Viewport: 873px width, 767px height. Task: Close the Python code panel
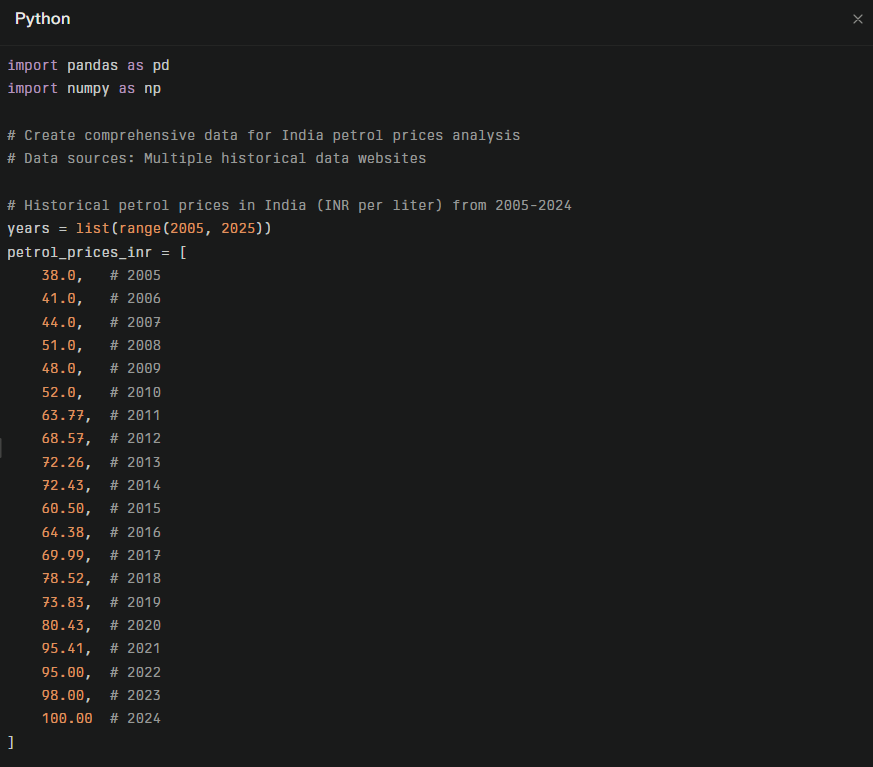click(x=857, y=20)
